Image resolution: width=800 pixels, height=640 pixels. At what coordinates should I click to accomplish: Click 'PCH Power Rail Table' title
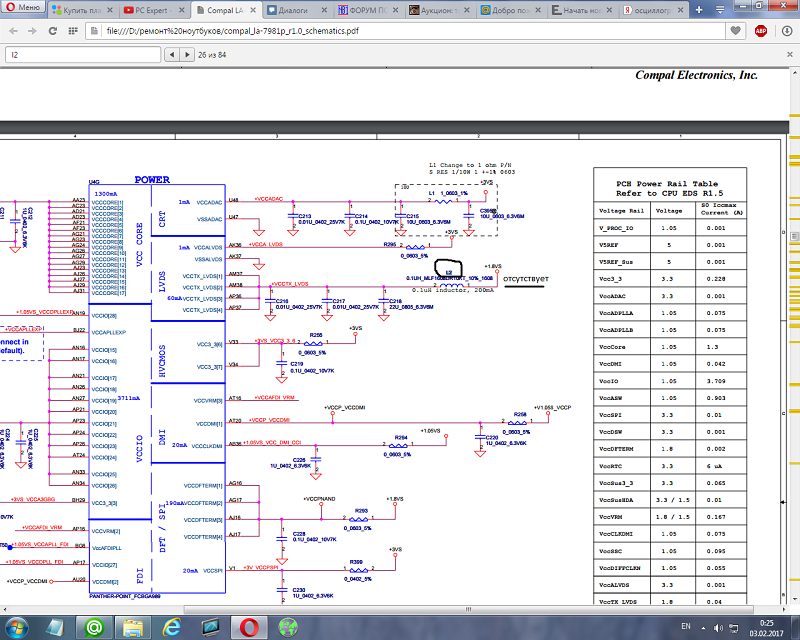coord(667,184)
